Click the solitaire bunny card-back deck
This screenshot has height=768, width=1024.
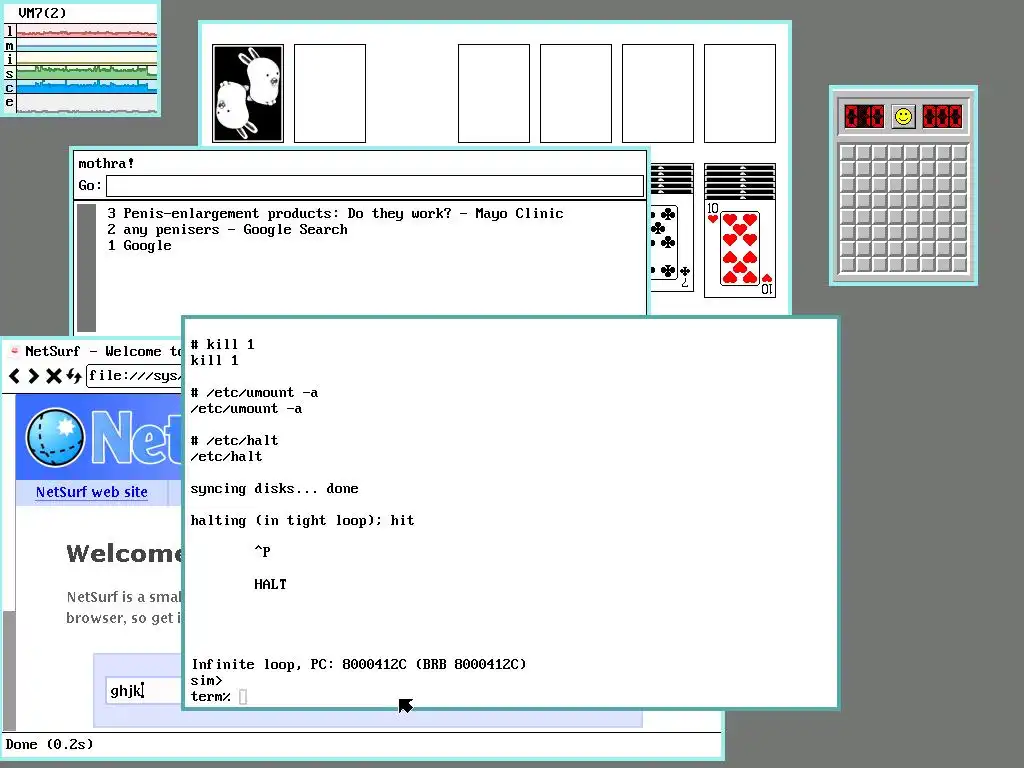pos(248,93)
